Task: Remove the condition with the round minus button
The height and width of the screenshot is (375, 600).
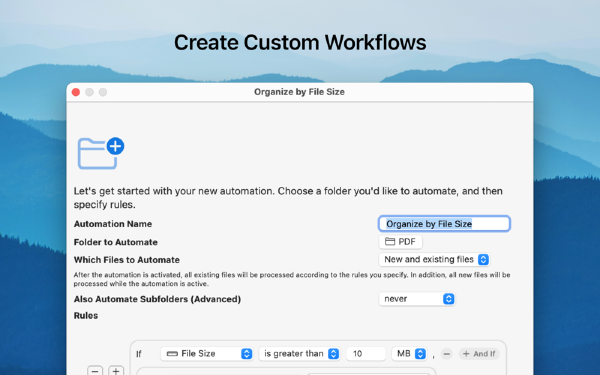Action: (x=446, y=354)
